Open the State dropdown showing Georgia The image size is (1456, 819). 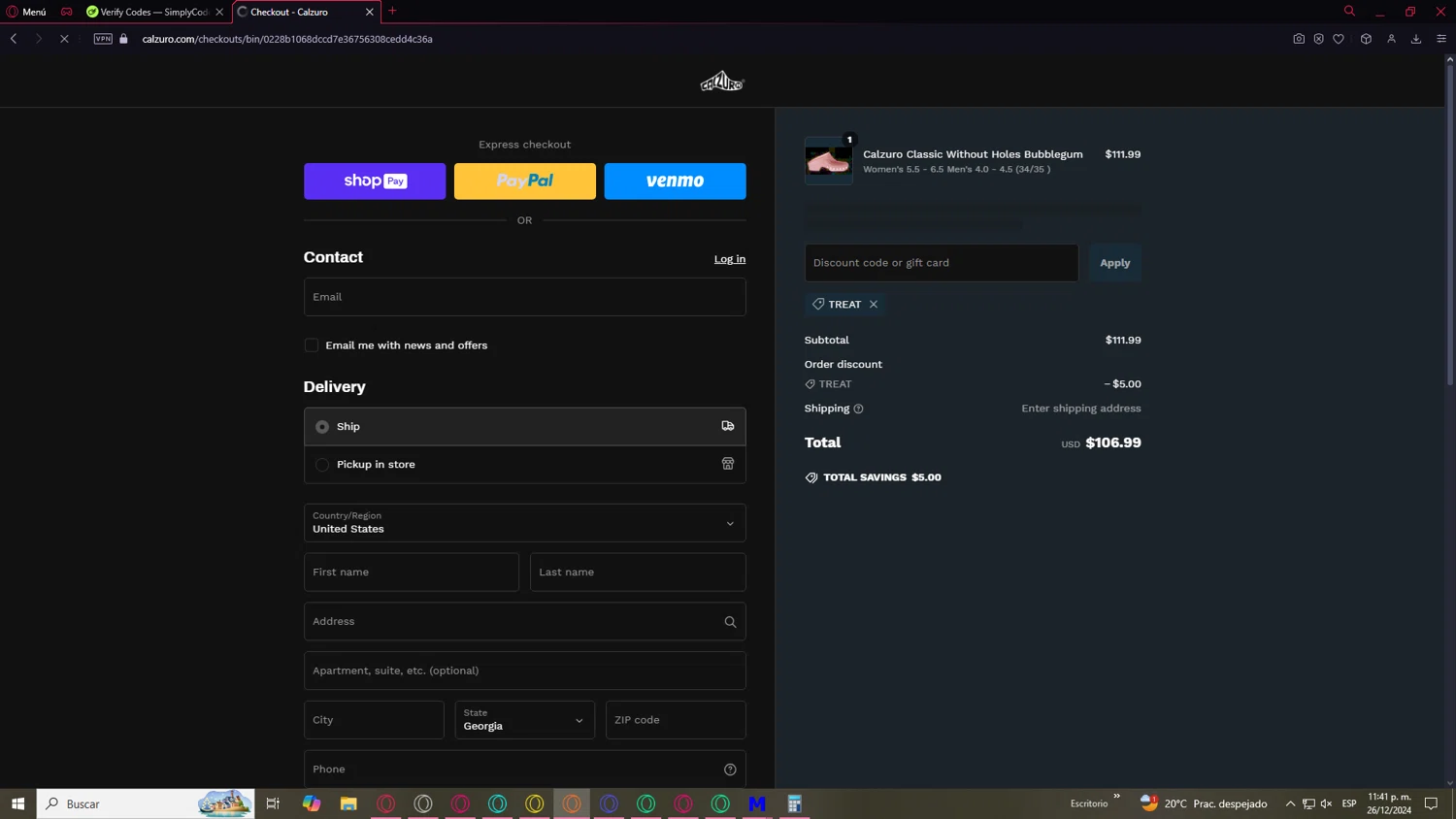tap(525, 720)
